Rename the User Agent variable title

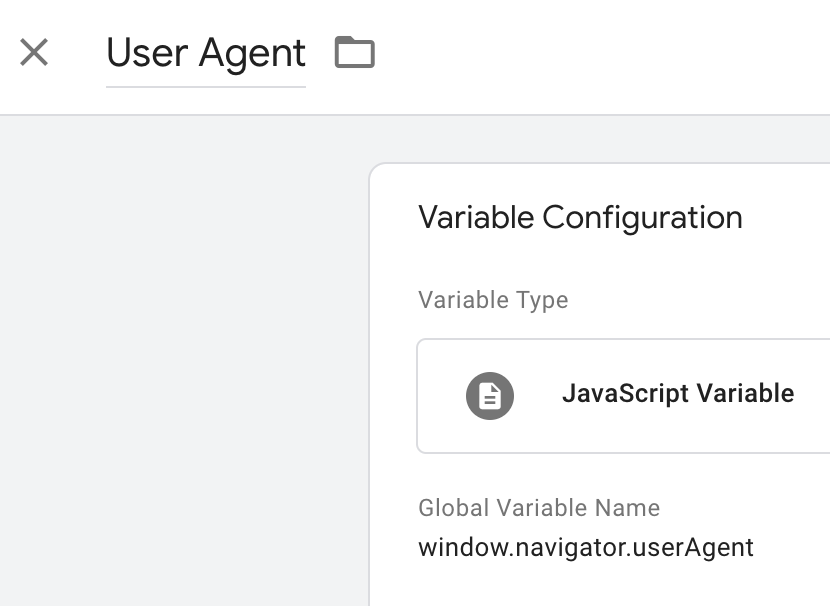(x=206, y=53)
